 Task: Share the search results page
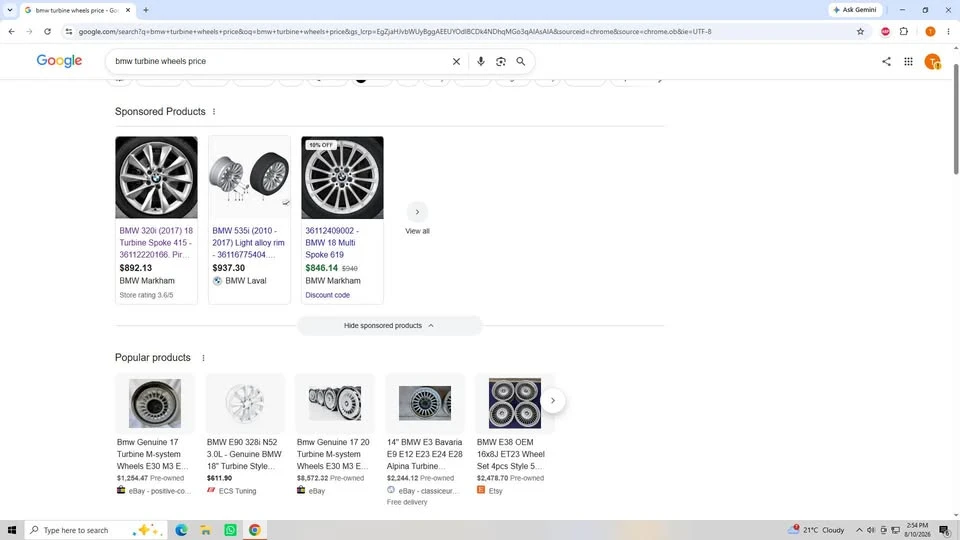point(886,61)
